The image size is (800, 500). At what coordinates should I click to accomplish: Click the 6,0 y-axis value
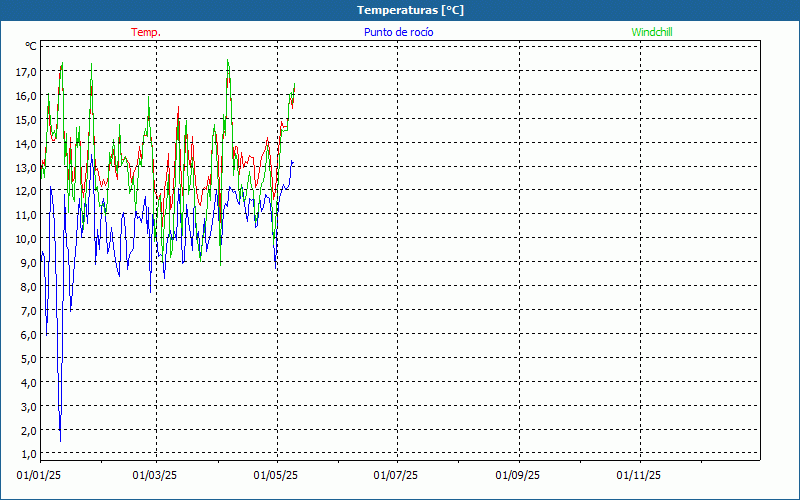(x=28, y=335)
